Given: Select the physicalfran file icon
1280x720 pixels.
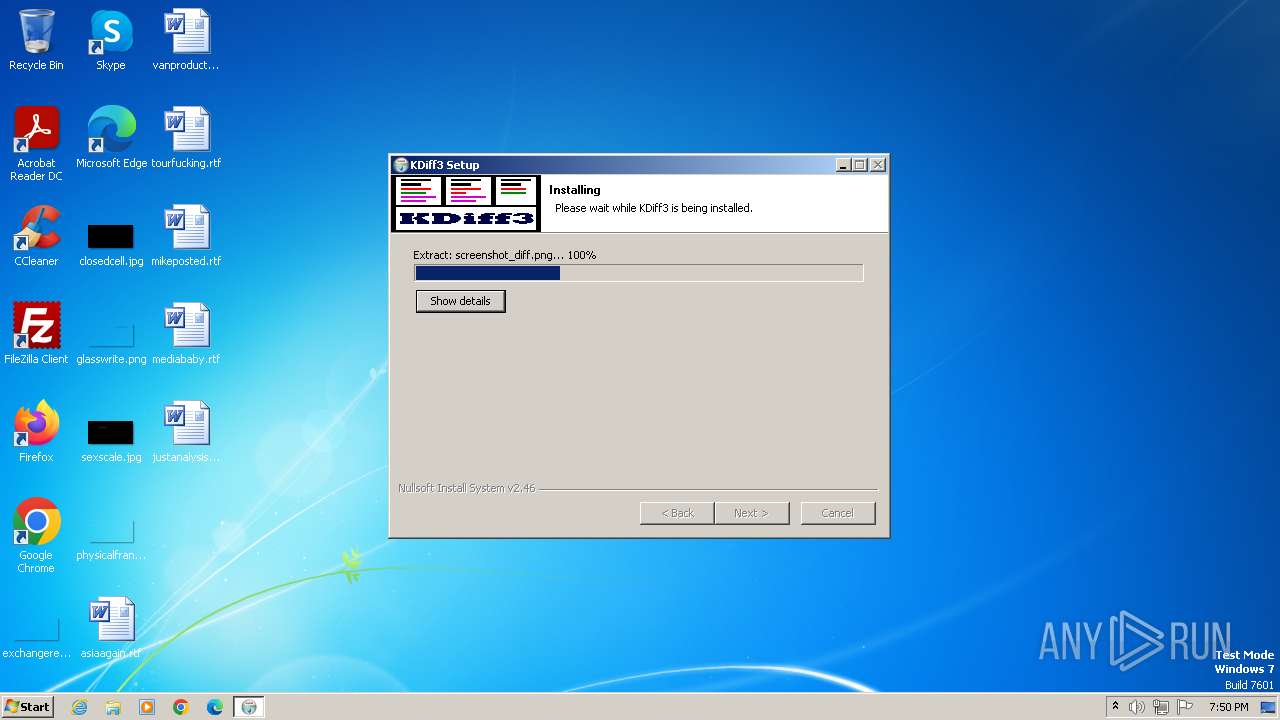Looking at the screenshot, I should 111,539.
